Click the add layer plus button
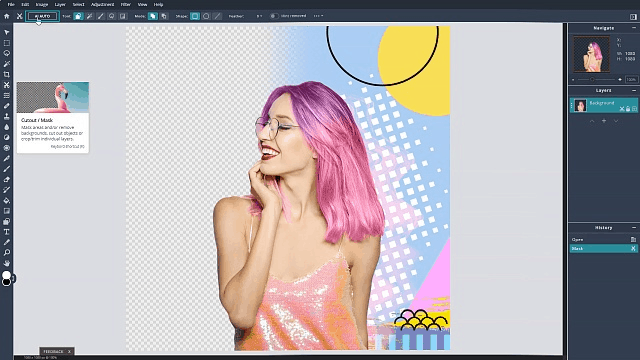The height and width of the screenshot is (360, 640). pyautogui.click(x=604, y=121)
